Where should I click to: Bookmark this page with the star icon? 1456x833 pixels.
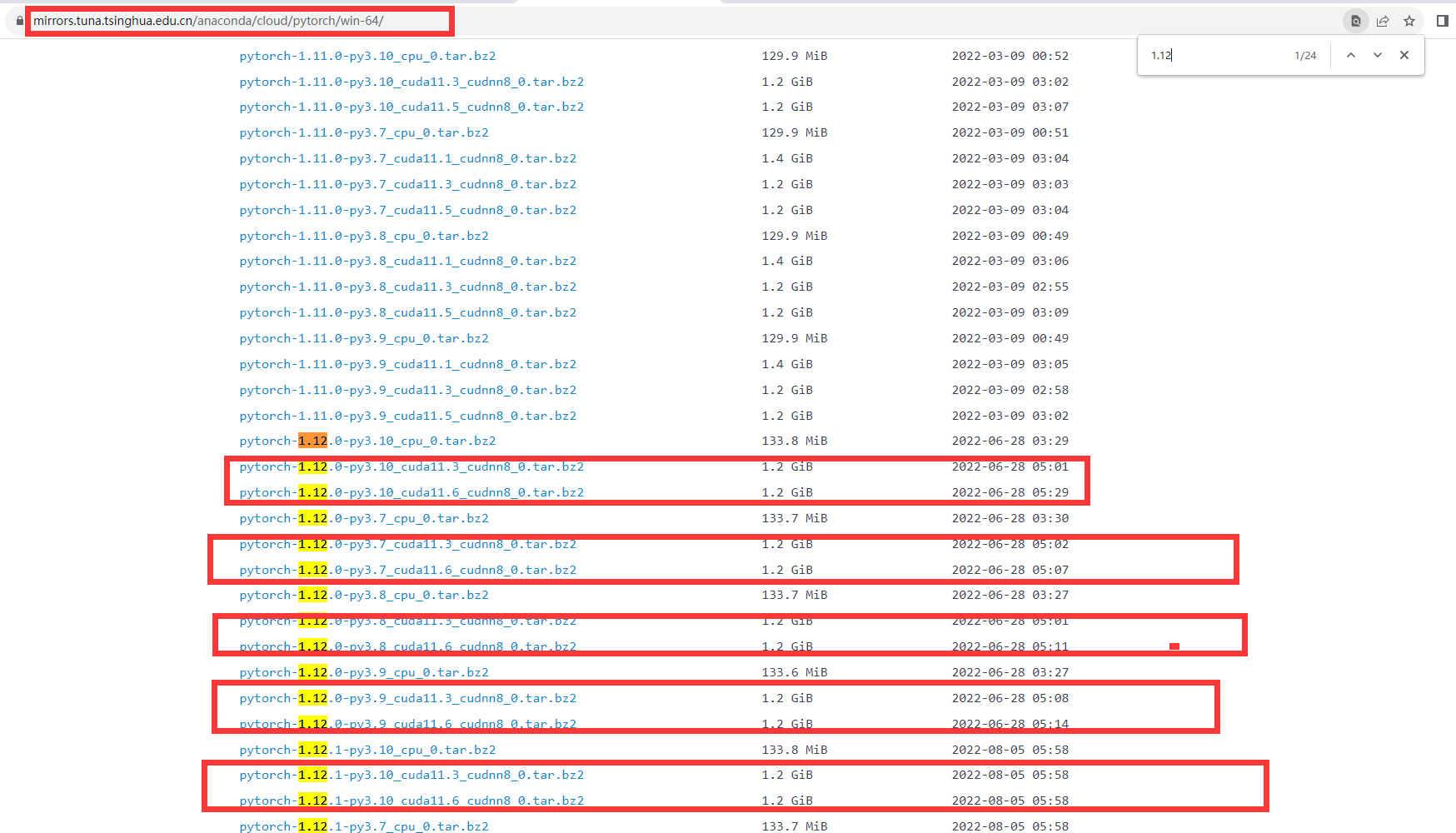tap(1409, 21)
